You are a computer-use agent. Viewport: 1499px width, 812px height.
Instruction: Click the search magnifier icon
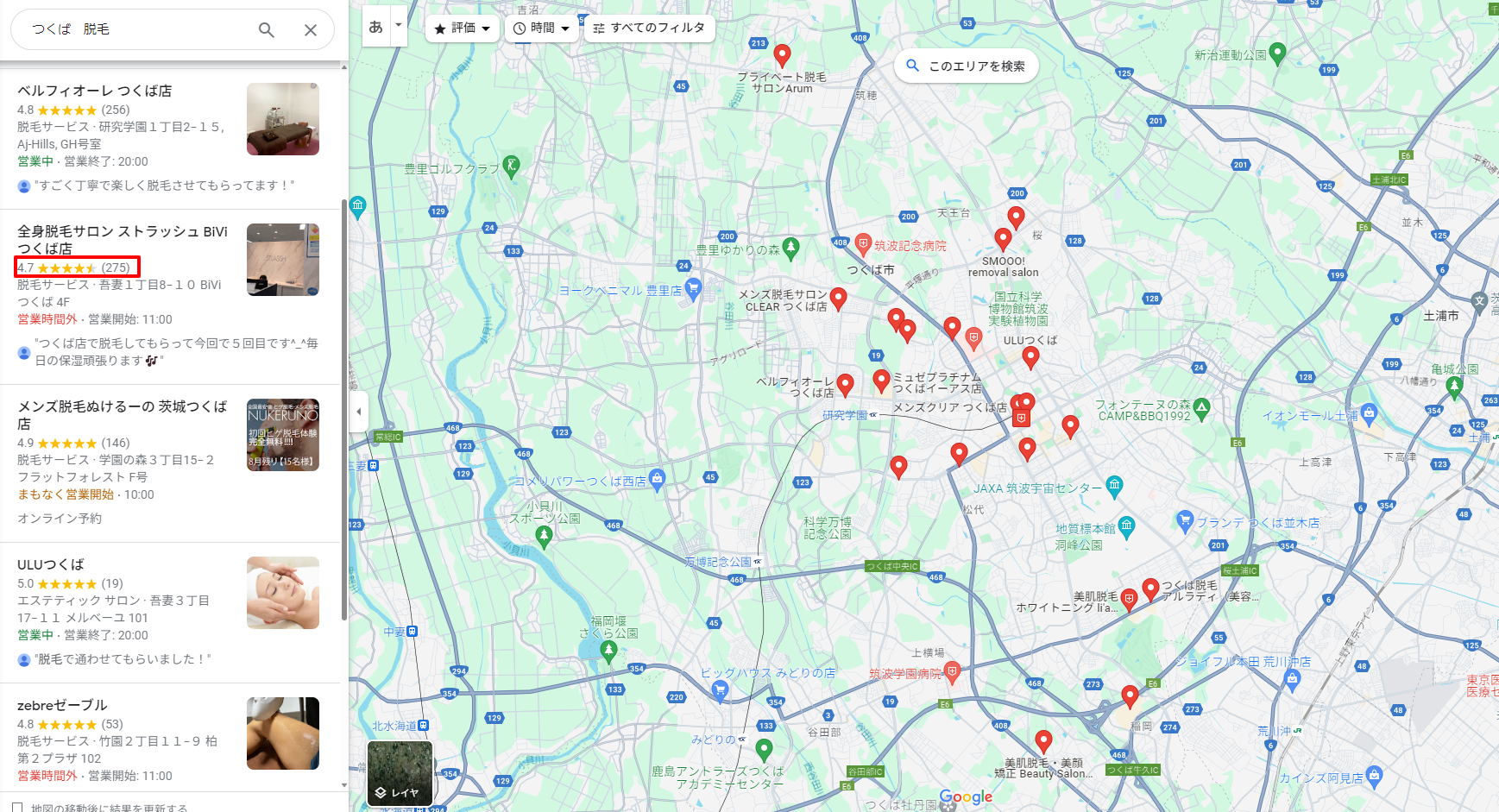[x=267, y=30]
